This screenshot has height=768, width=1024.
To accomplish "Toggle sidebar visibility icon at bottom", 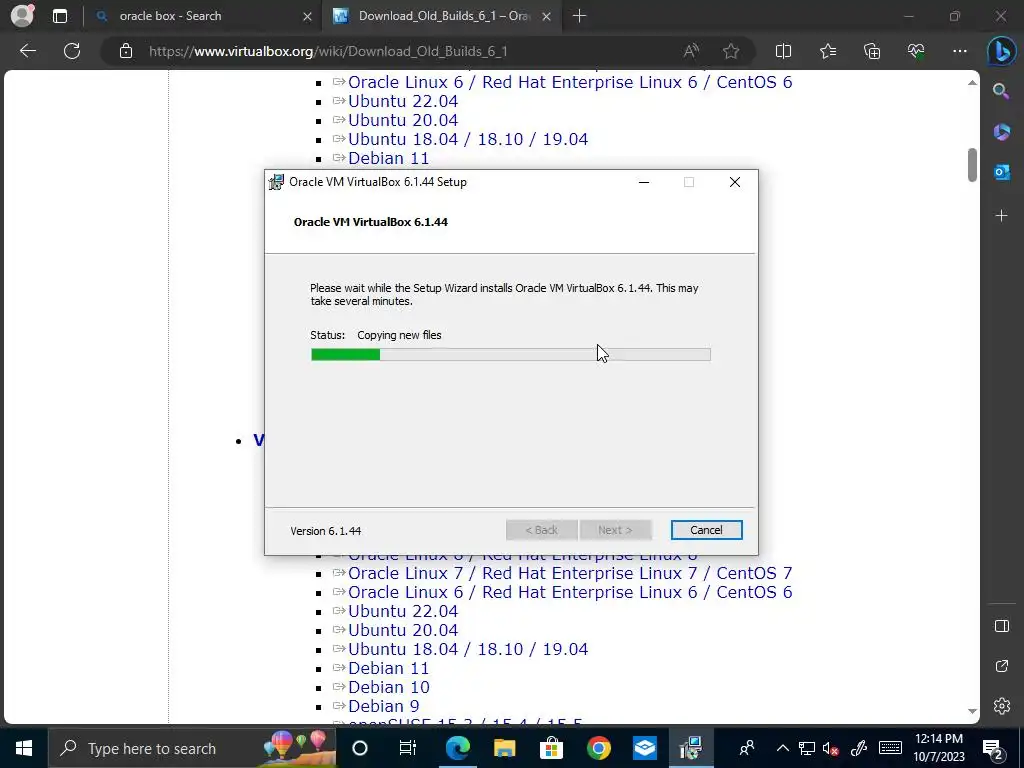I will pyautogui.click(x=1002, y=626).
